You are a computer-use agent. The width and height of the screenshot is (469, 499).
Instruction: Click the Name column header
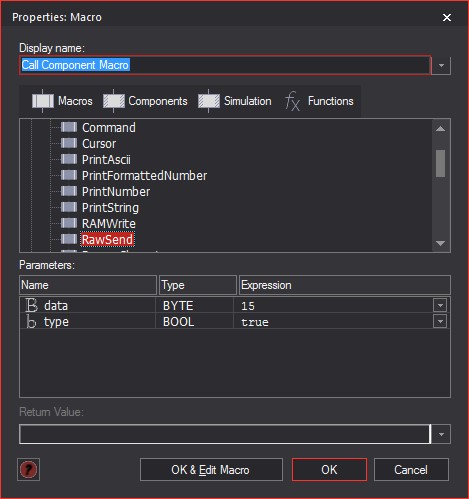click(88, 285)
